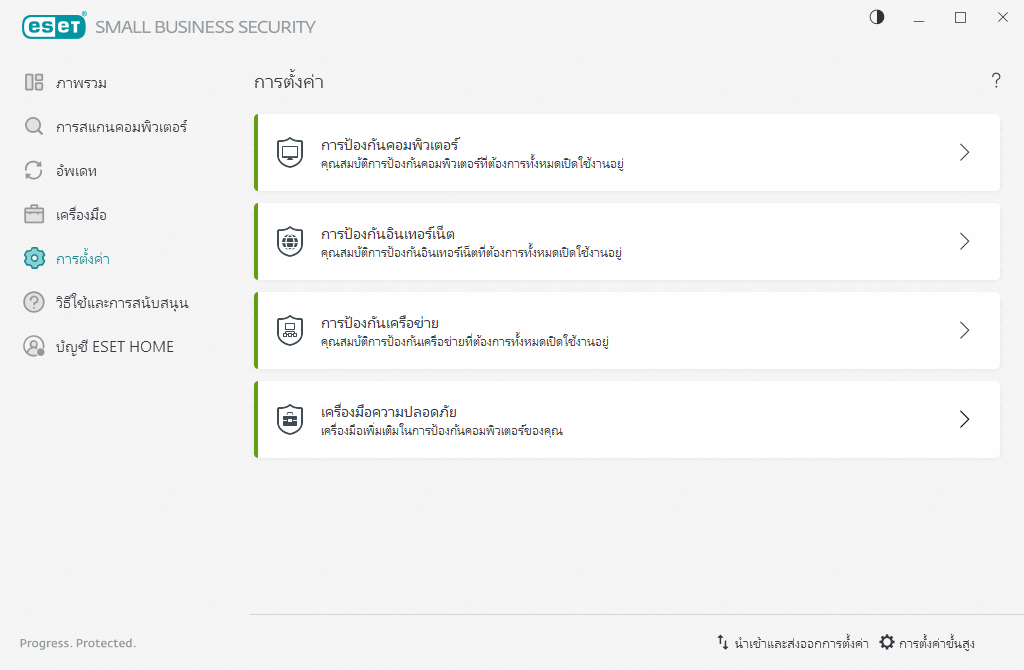Open นำเข้าและส่งออกการตั้งค่า import/export link
This screenshot has width=1024, height=670.
pos(792,643)
